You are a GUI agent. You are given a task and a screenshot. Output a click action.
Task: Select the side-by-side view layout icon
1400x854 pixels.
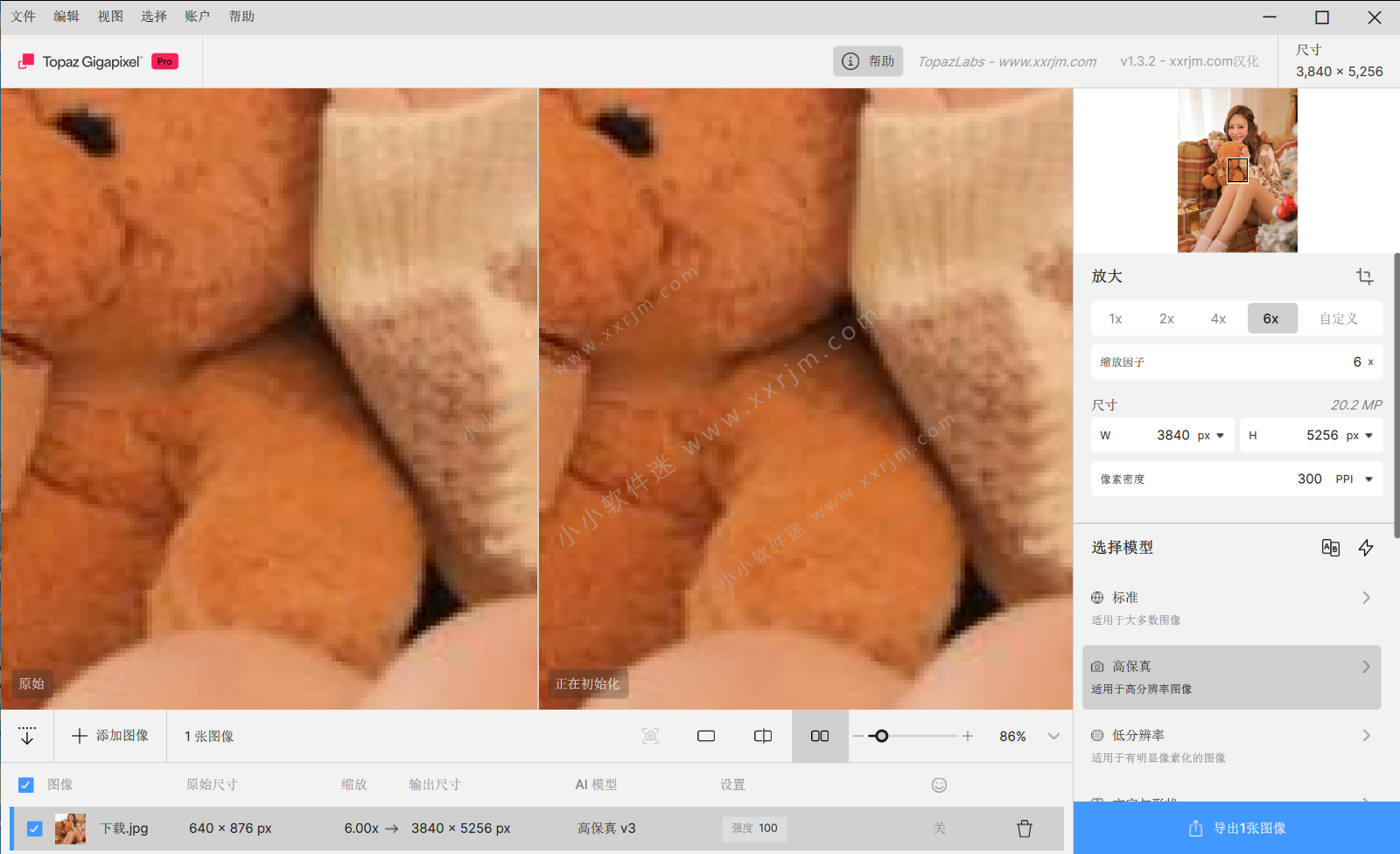coord(820,736)
